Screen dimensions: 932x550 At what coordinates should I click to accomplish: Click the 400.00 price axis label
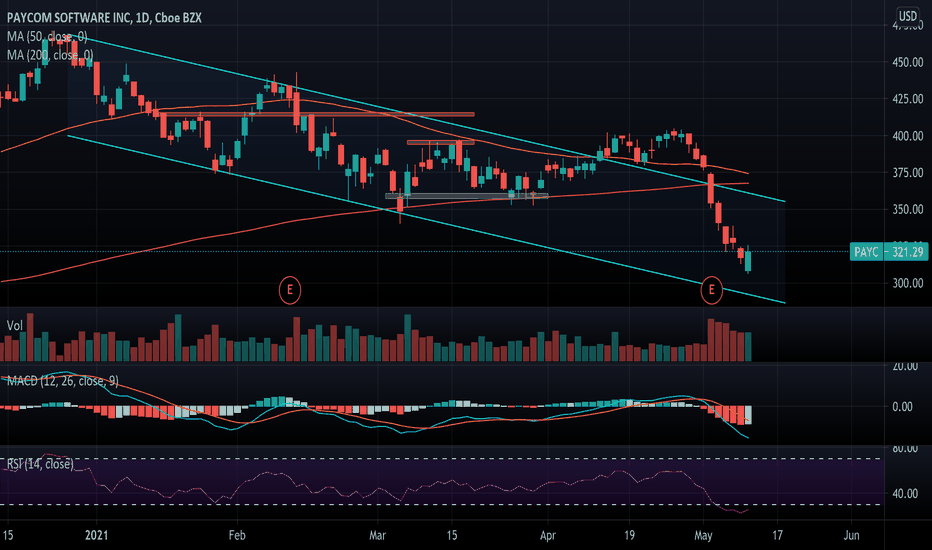point(908,136)
